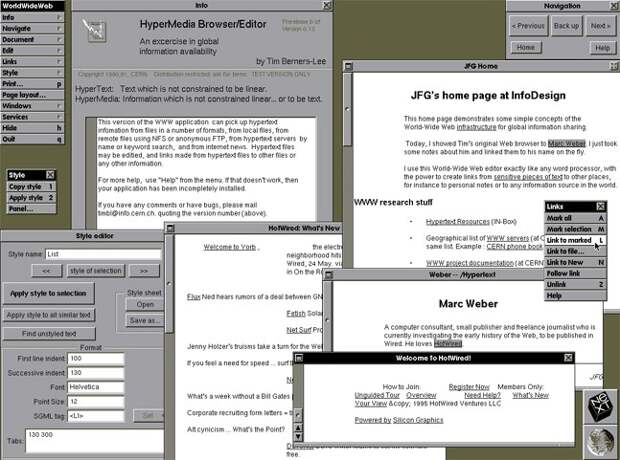Click Apply style to all similar text
The width and height of the screenshot is (620, 460).
click(x=49, y=315)
